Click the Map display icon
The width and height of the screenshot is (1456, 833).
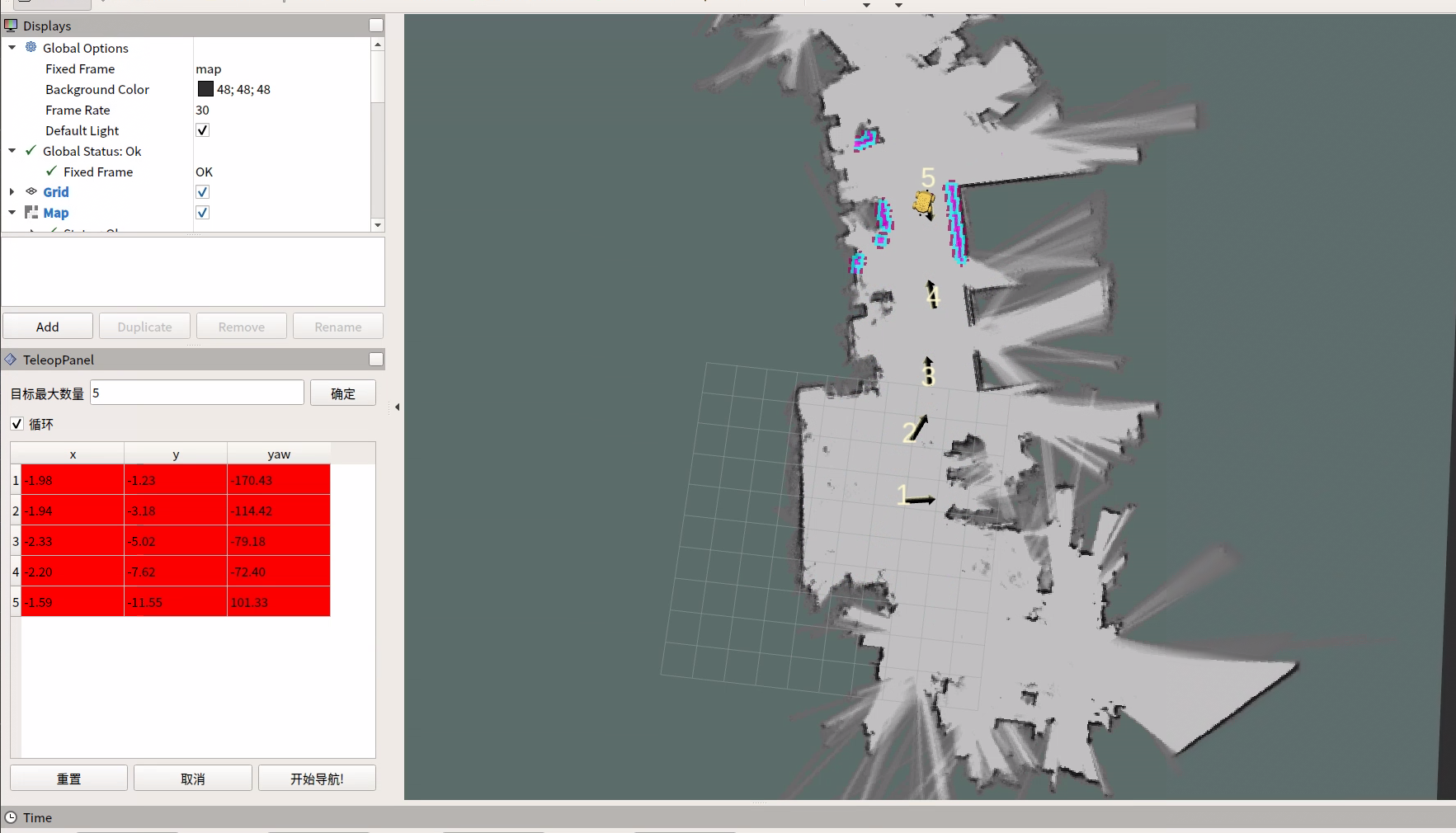pyautogui.click(x=31, y=213)
